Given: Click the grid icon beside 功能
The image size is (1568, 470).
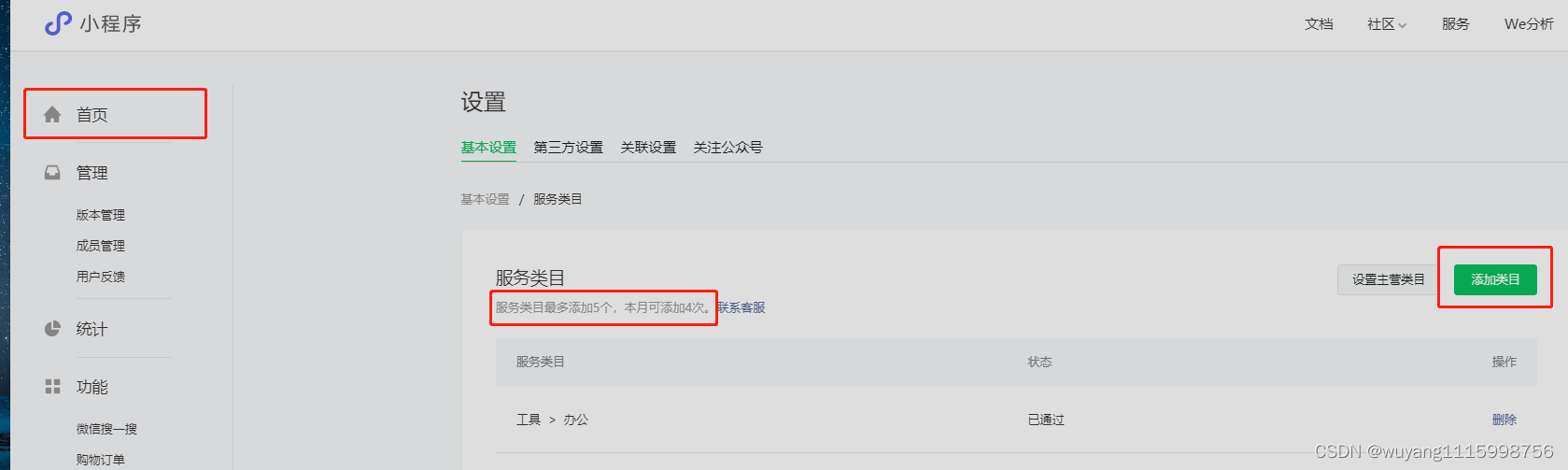Looking at the screenshot, I should click(x=52, y=387).
